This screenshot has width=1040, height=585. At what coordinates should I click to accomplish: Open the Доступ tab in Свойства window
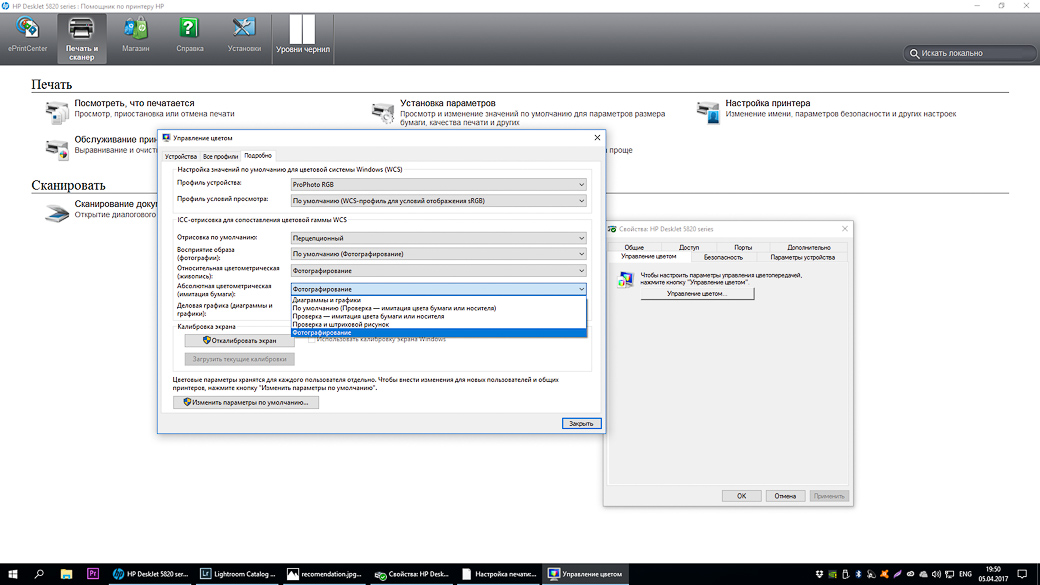click(688, 247)
